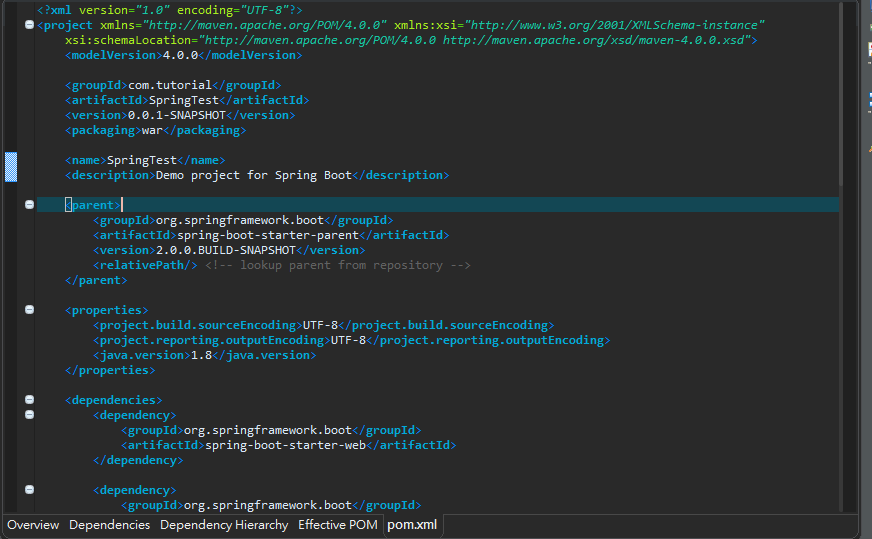Click the Demo project description text

(x=253, y=175)
